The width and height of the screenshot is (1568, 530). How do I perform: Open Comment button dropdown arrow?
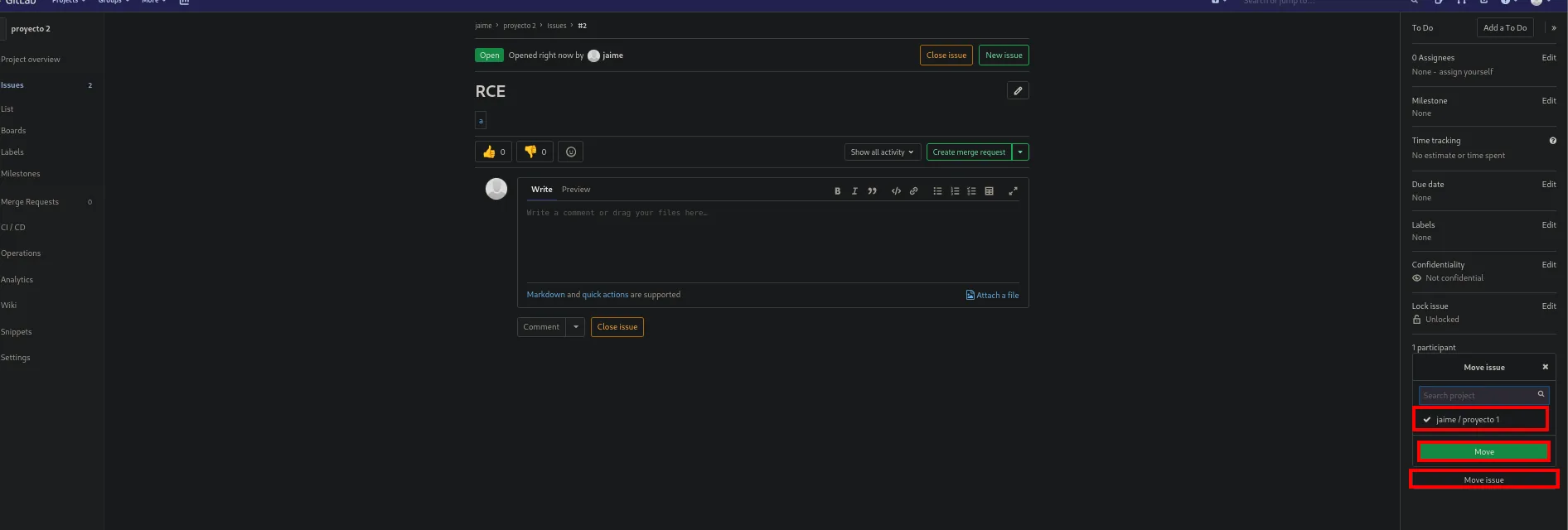pos(576,327)
